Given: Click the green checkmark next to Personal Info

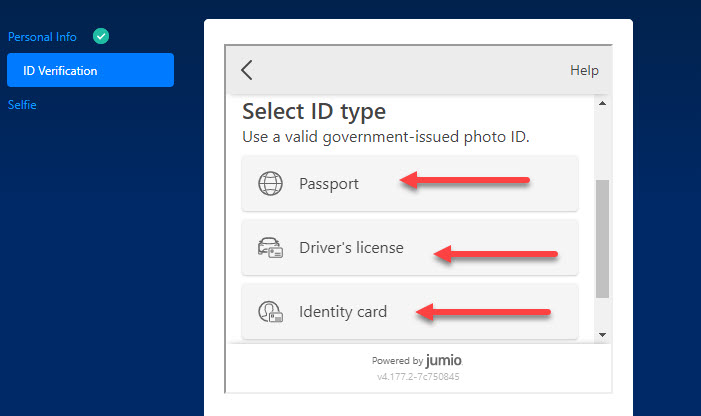Looking at the screenshot, I should coord(101,36).
